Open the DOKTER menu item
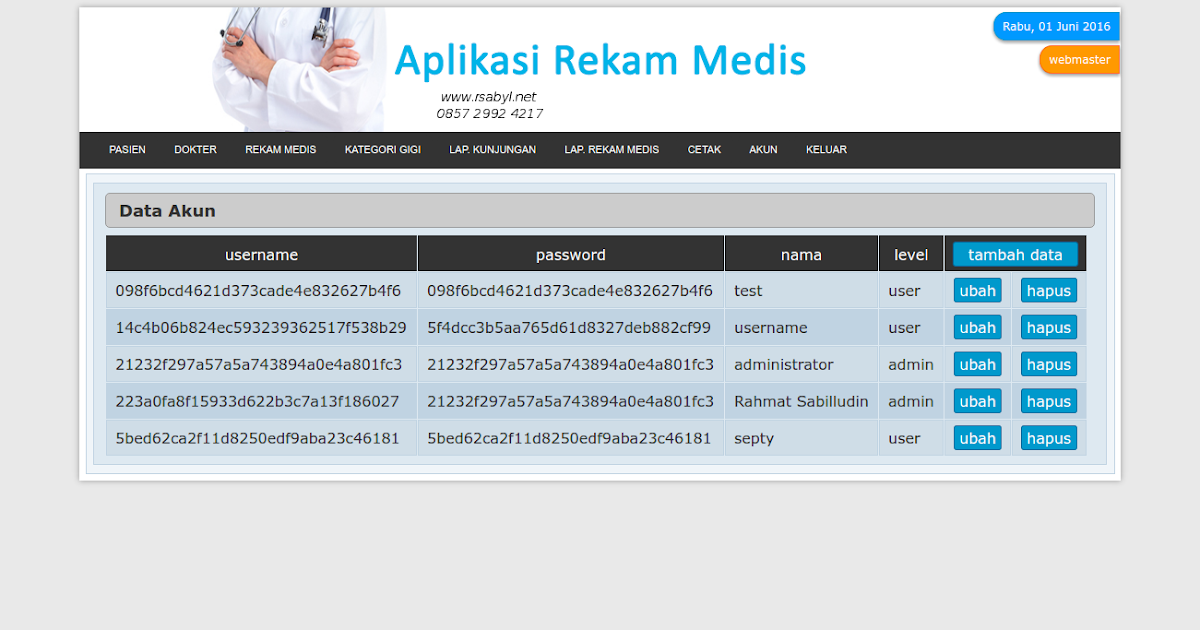The width and height of the screenshot is (1200, 630). click(x=195, y=149)
